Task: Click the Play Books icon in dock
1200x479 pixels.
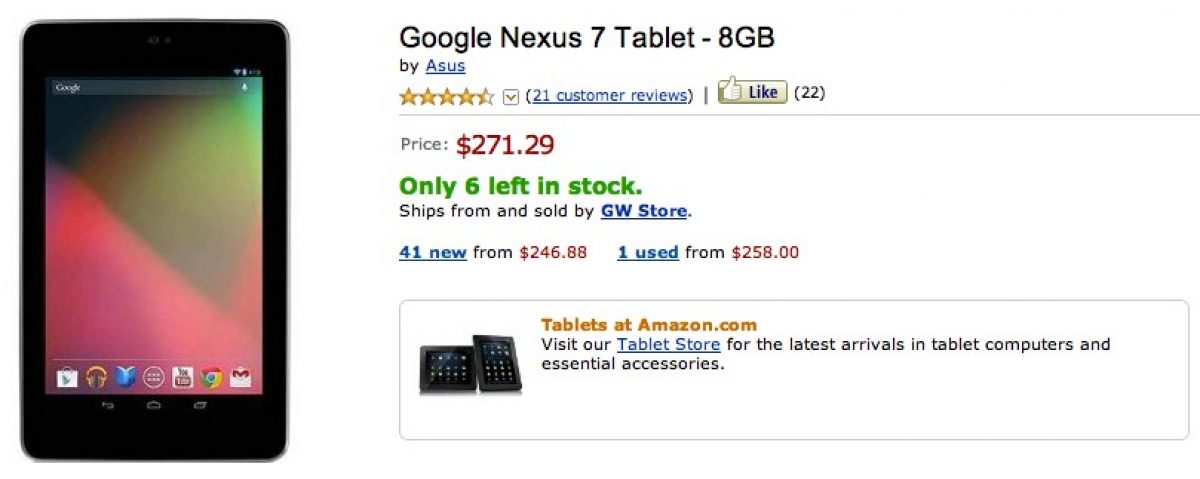Action: point(125,377)
